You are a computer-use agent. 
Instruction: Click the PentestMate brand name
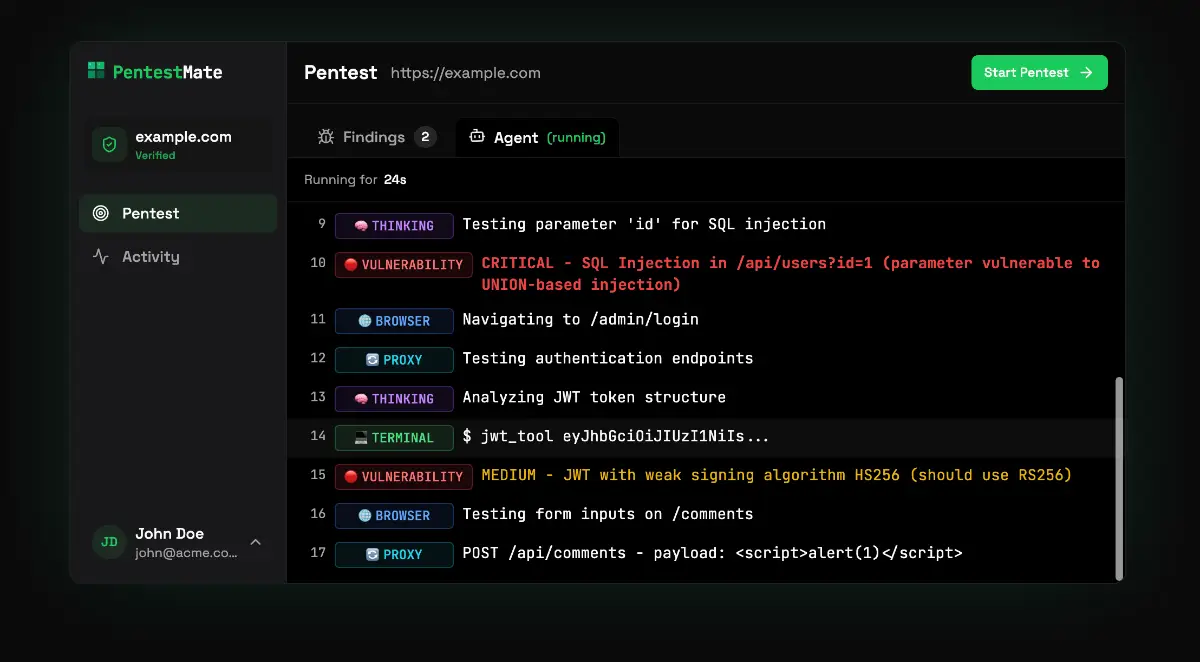[x=168, y=72]
